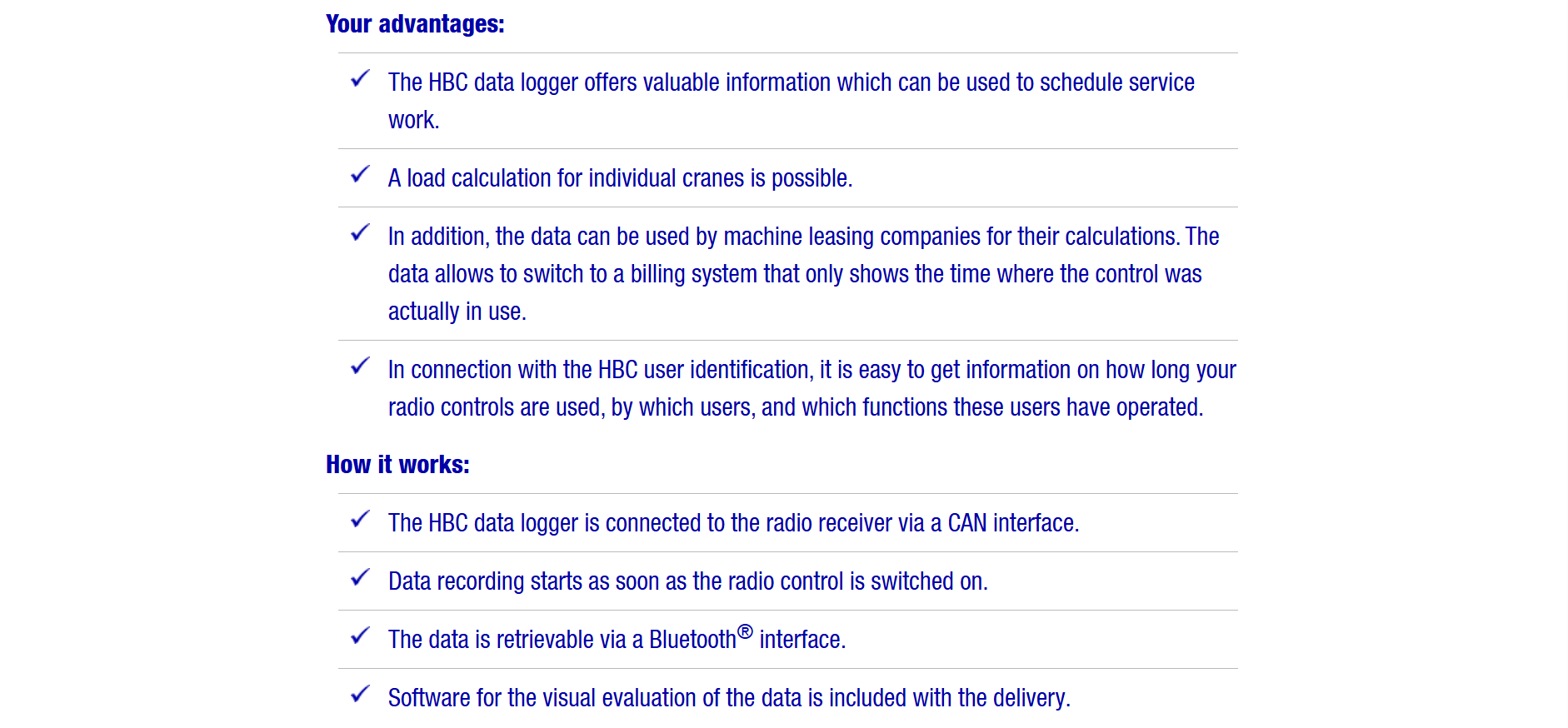Click line starting 'data allows to switch'
1568x728 pixels.
[x=795, y=274]
